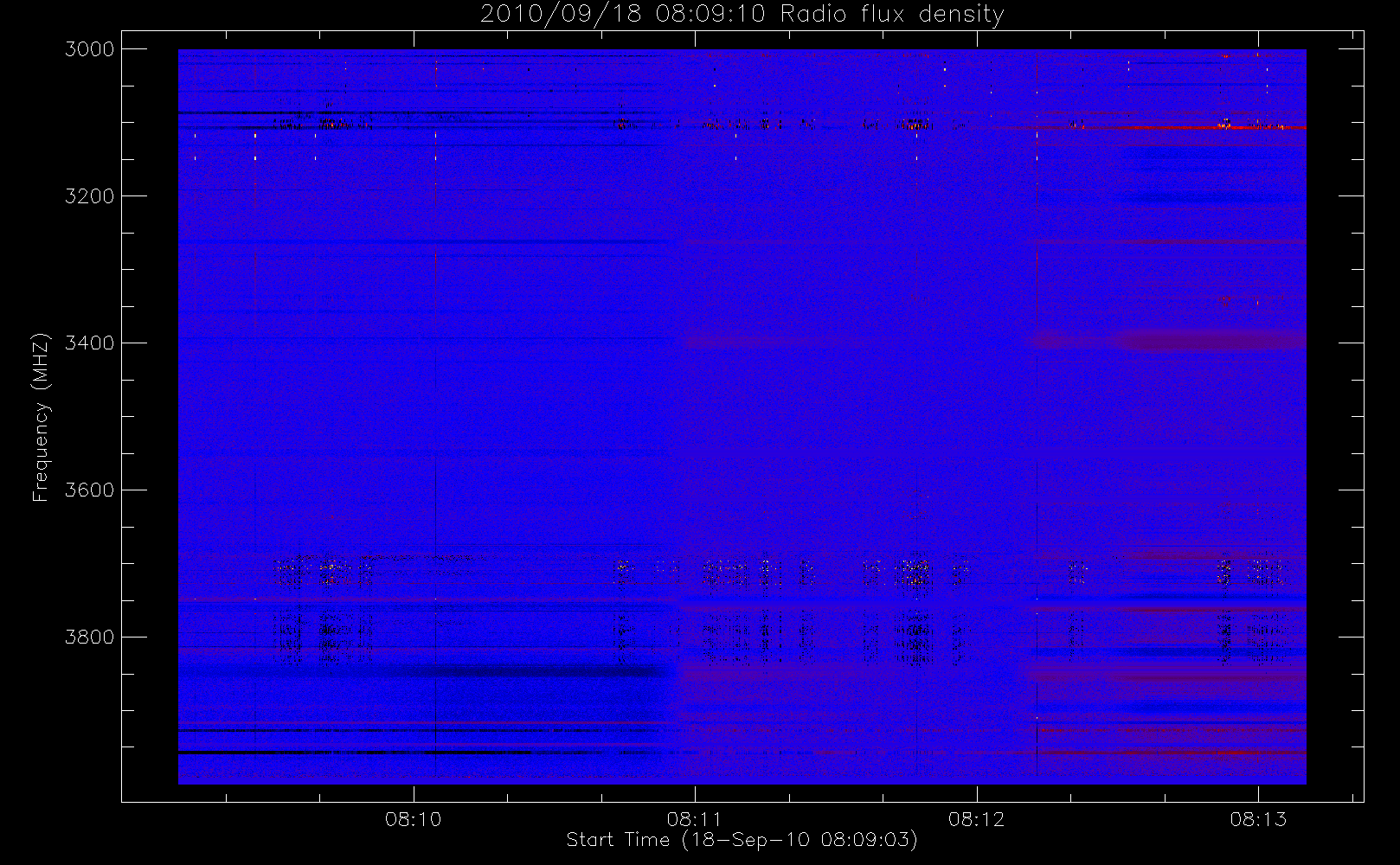Click the 08:11 time tick label
Screen dimensions: 1400x865
[695, 819]
